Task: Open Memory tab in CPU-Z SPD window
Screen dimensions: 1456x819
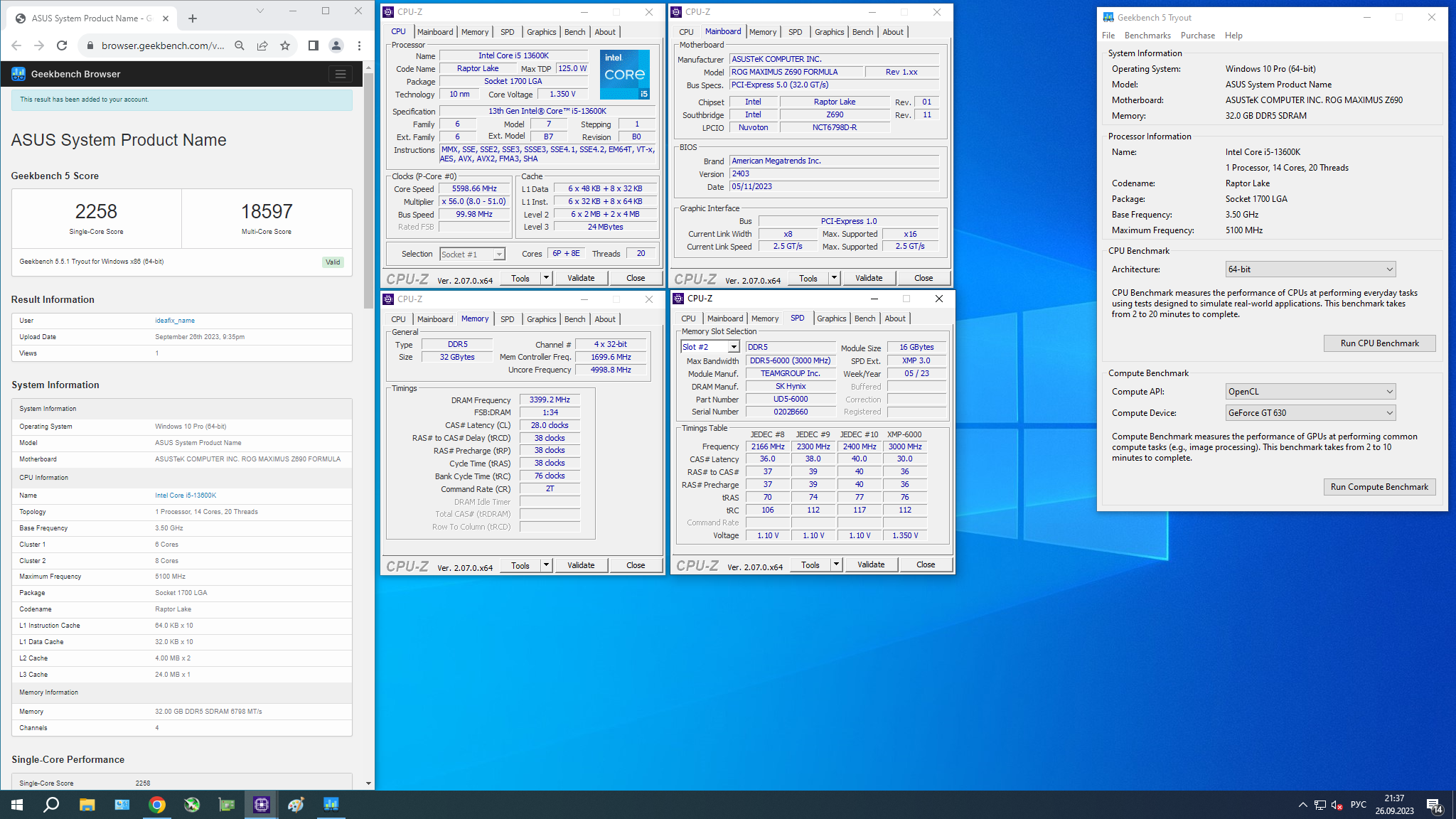Action: click(765, 318)
